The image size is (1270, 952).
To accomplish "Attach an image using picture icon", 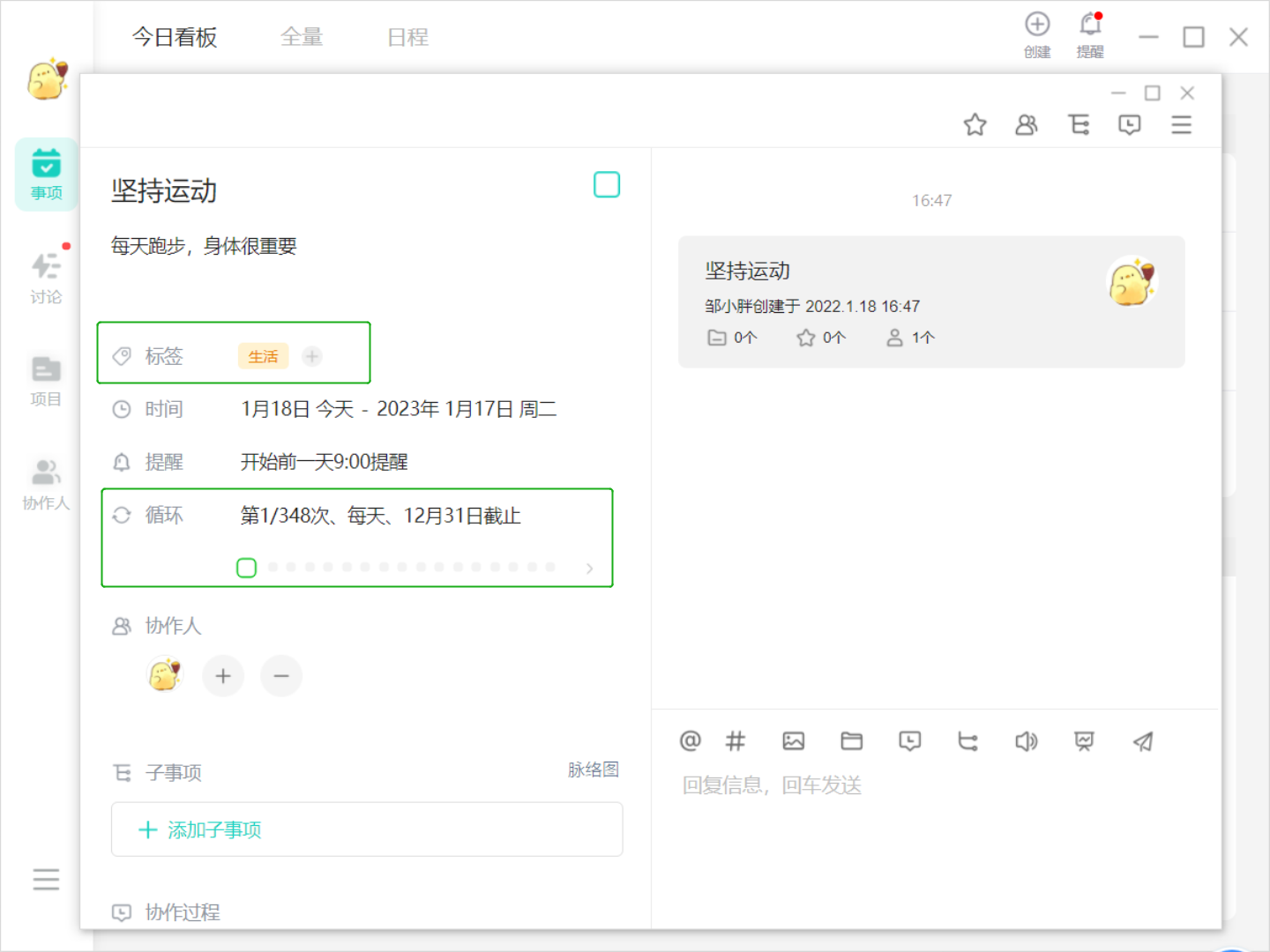I will [793, 741].
